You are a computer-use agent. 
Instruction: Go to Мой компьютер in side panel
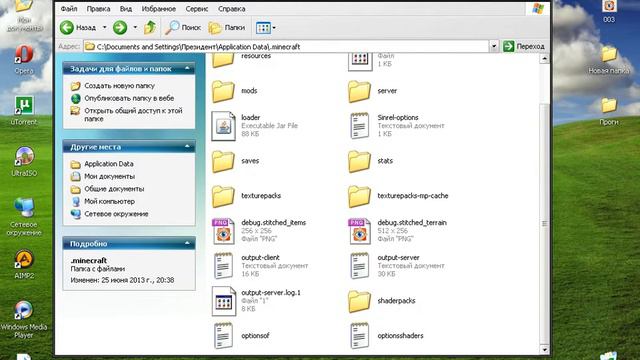click(109, 201)
